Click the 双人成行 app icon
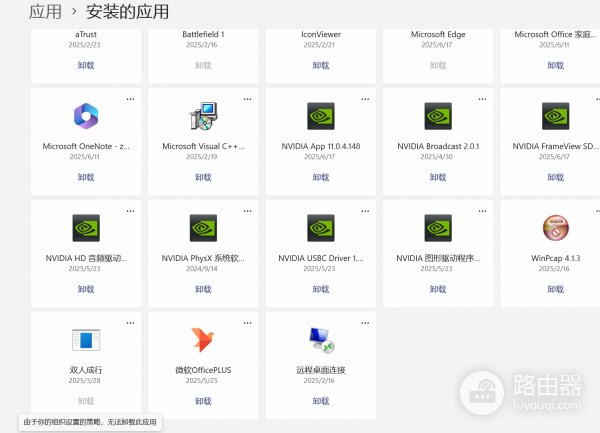The width and height of the screenshot is (600, 433). pos(86,340)
